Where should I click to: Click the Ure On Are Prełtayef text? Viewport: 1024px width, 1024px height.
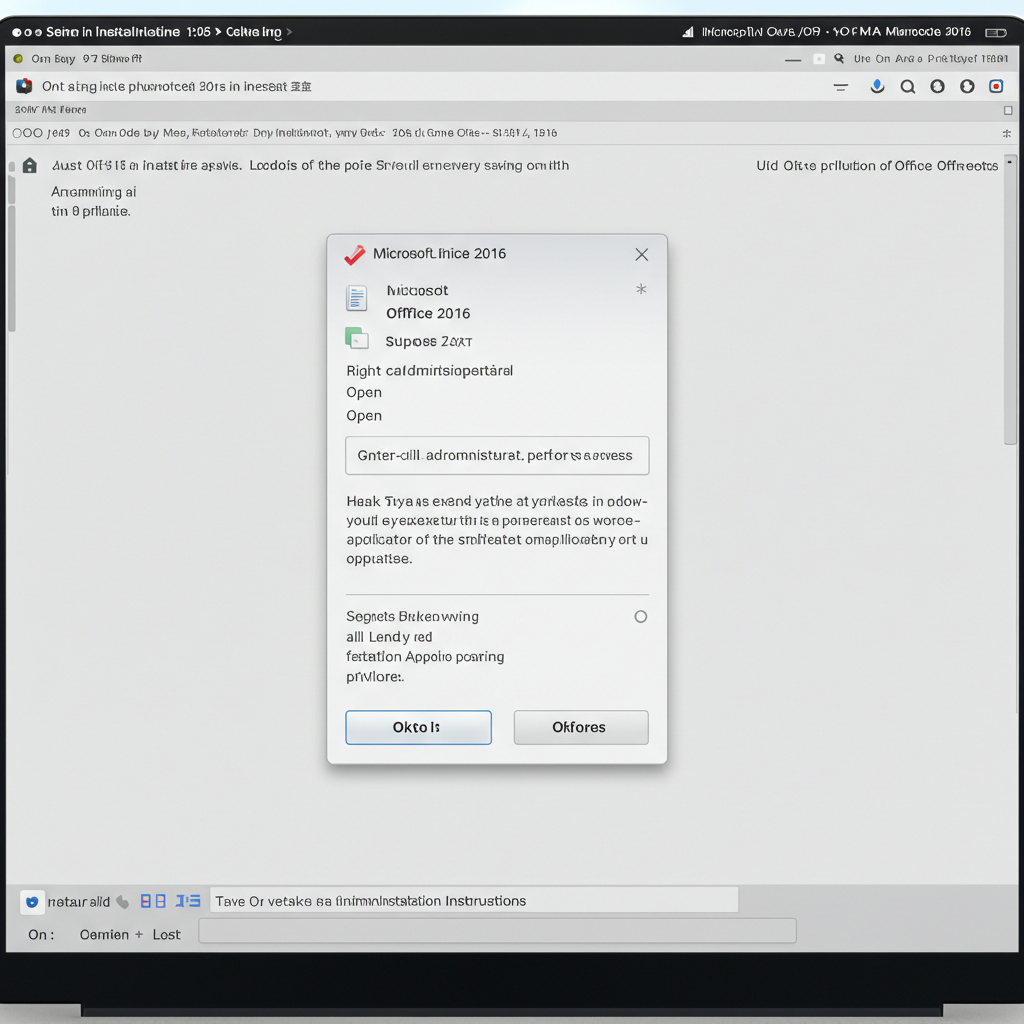[931, 59]
